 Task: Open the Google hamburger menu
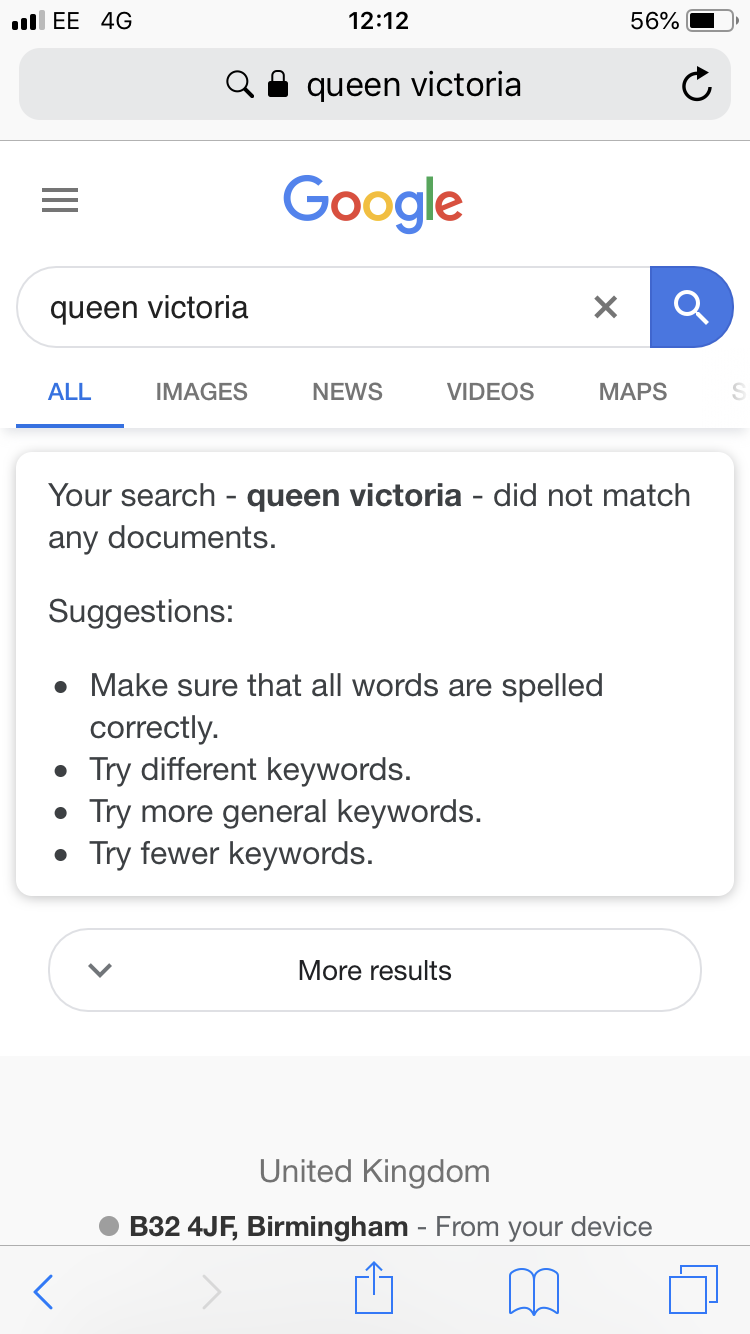pyautogui.click(x=60, y=201)
